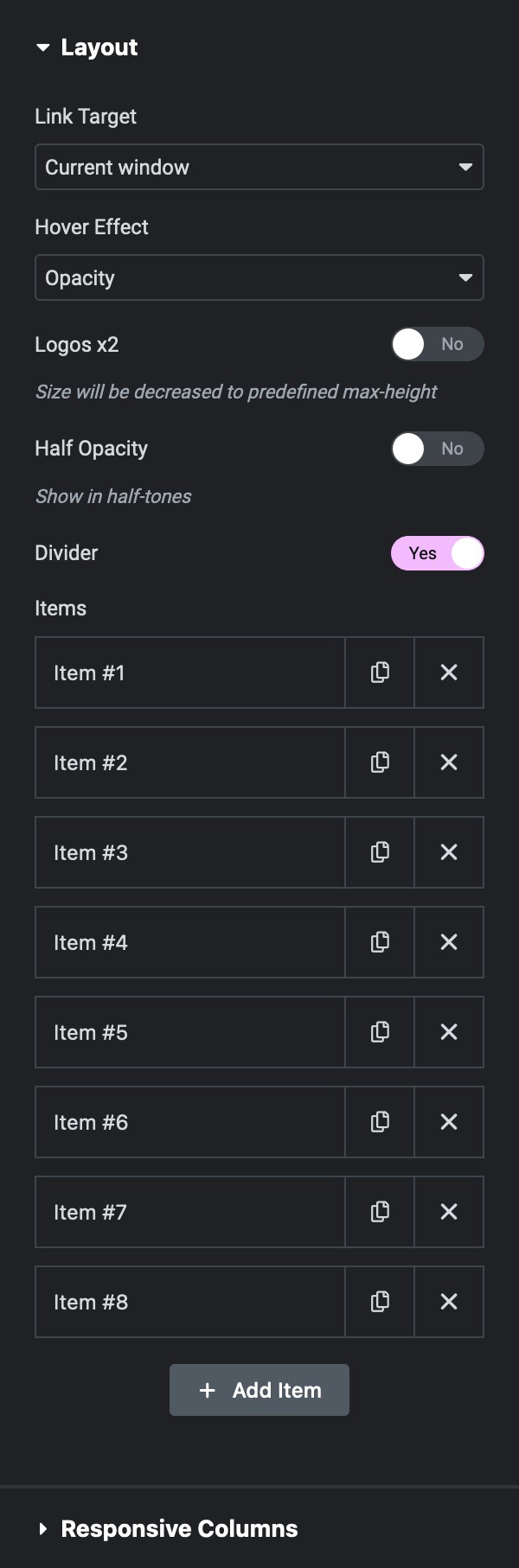This screenshot has height=1568, width=519.
Task: Turn on Half Opacity
Action: pos(437,449)
